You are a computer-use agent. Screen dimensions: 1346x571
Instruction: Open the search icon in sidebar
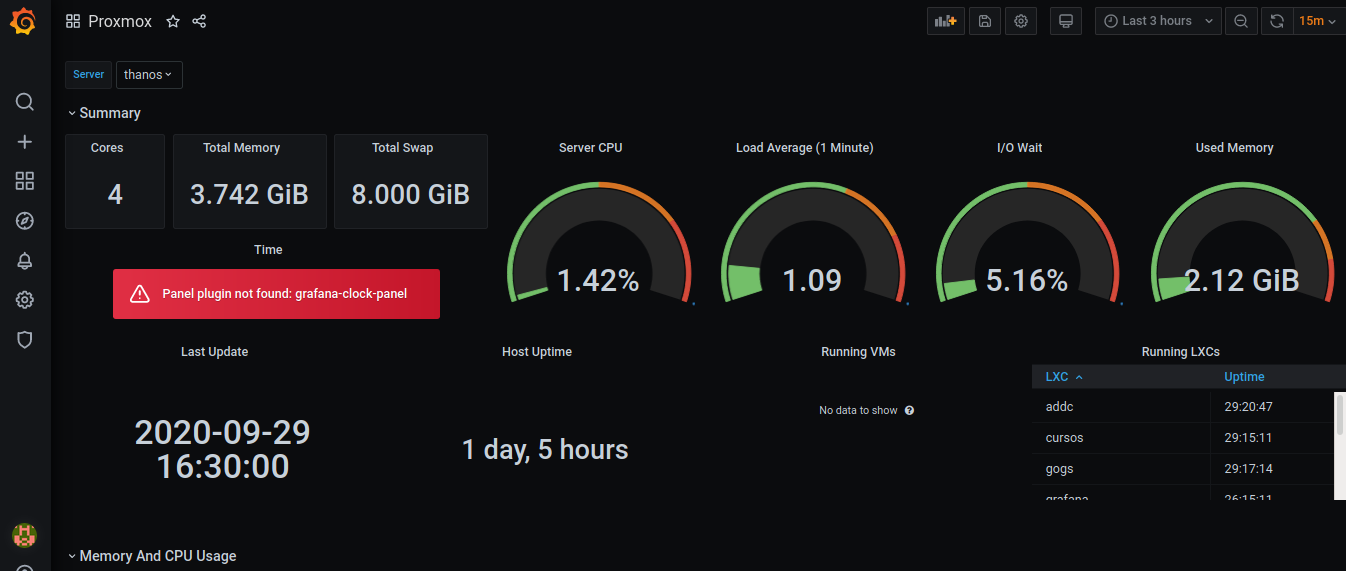point(25,102)
